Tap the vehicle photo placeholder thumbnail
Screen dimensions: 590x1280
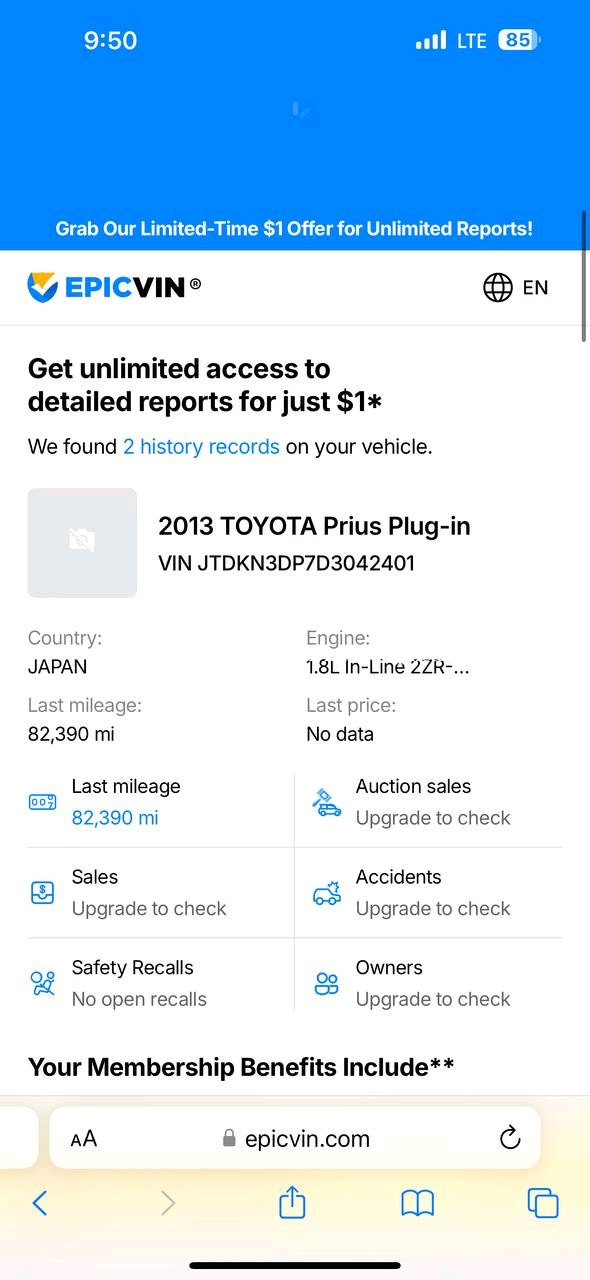click(82, 543)
